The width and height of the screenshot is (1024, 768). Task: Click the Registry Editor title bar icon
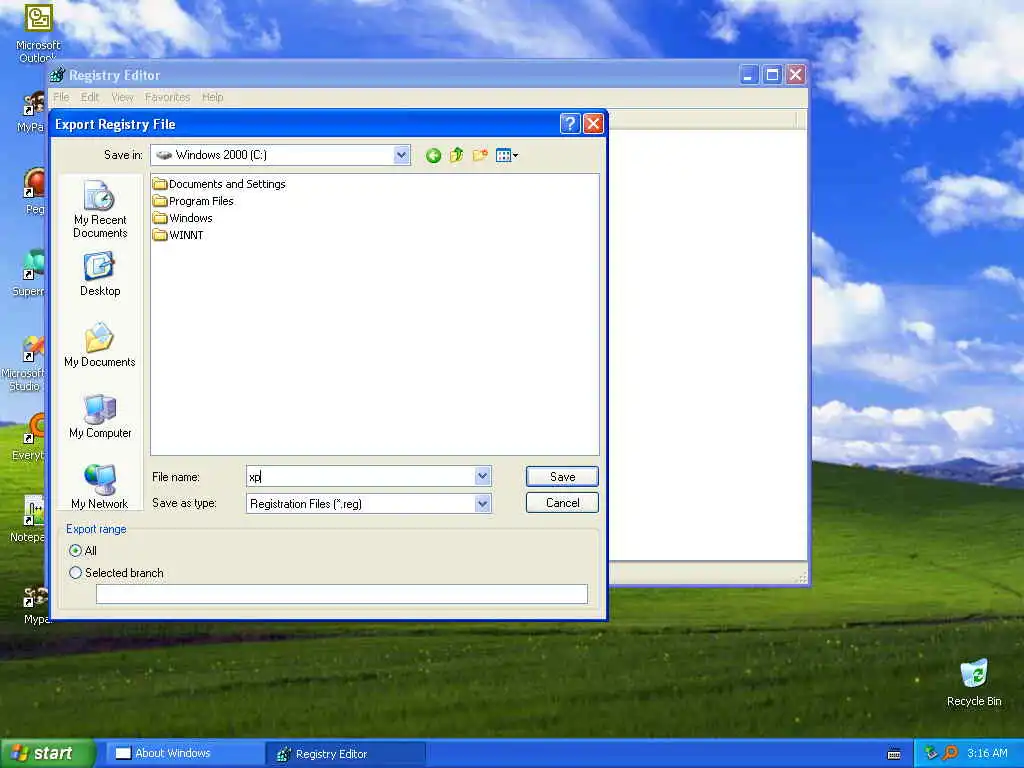pos(57,75)
